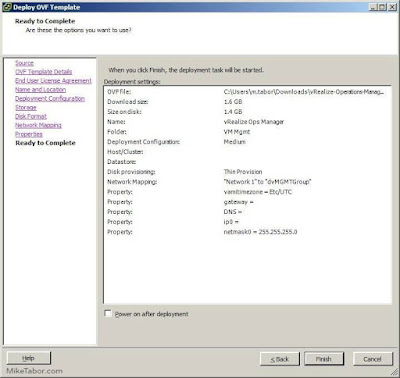Viewport: 400px width, 378px height.
Task: Minimize the Deploy OVF Template window
Action: (x=373, y=7)
